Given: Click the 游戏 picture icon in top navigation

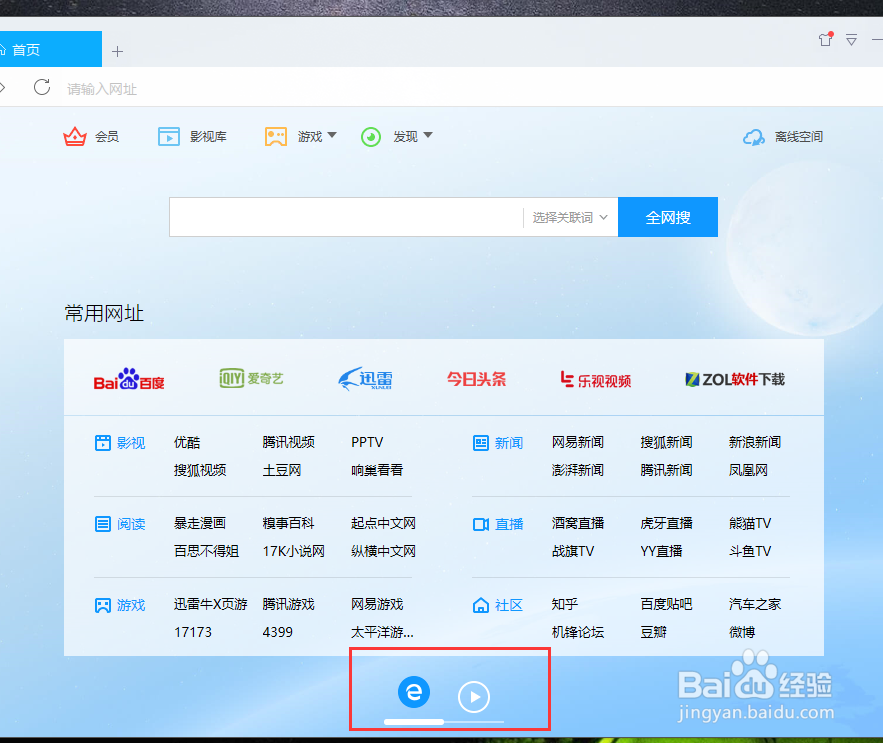Looking at the screenshot, I should (276, 137).
